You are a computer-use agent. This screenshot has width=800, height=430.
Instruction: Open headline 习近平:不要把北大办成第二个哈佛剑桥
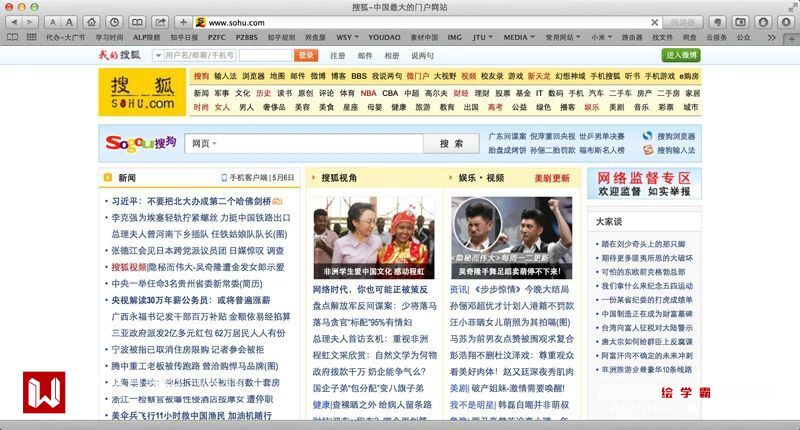point(191,201)
